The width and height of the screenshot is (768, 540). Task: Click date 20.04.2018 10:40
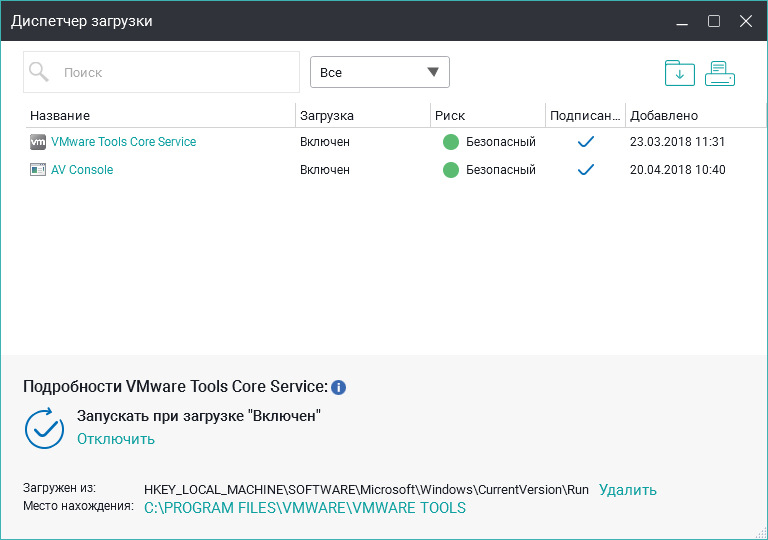(677, 170)
